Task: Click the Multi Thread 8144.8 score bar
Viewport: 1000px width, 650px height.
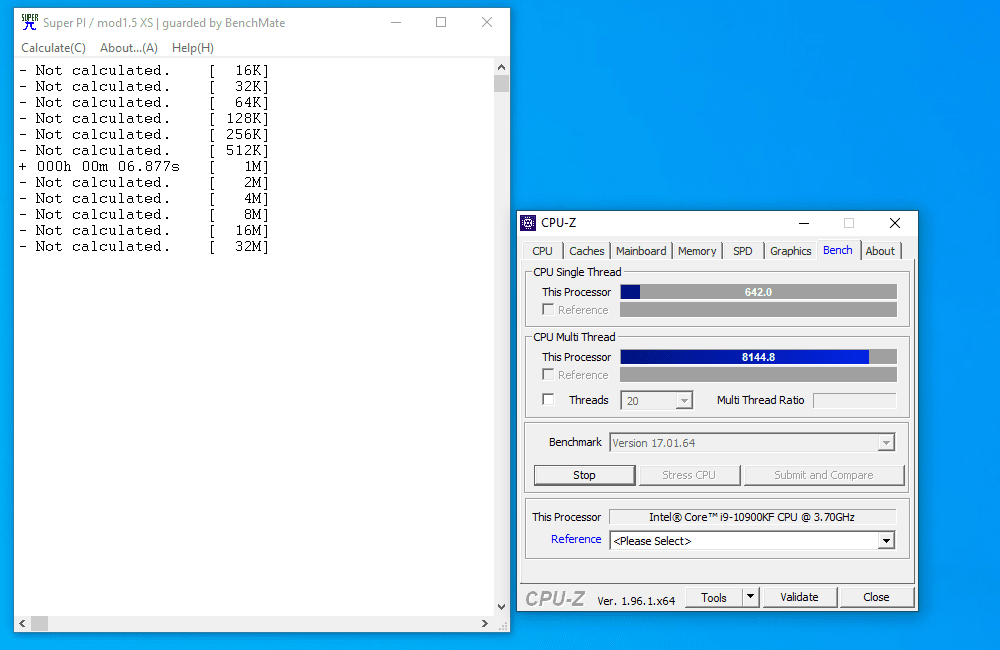Action: pyautogui.click(x=758, y=357)
